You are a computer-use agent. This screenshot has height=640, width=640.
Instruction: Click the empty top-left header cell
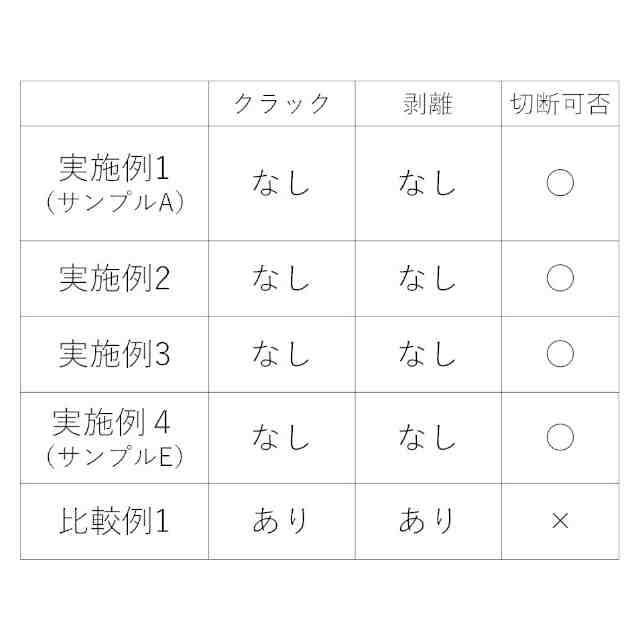(x=114, y=104)
